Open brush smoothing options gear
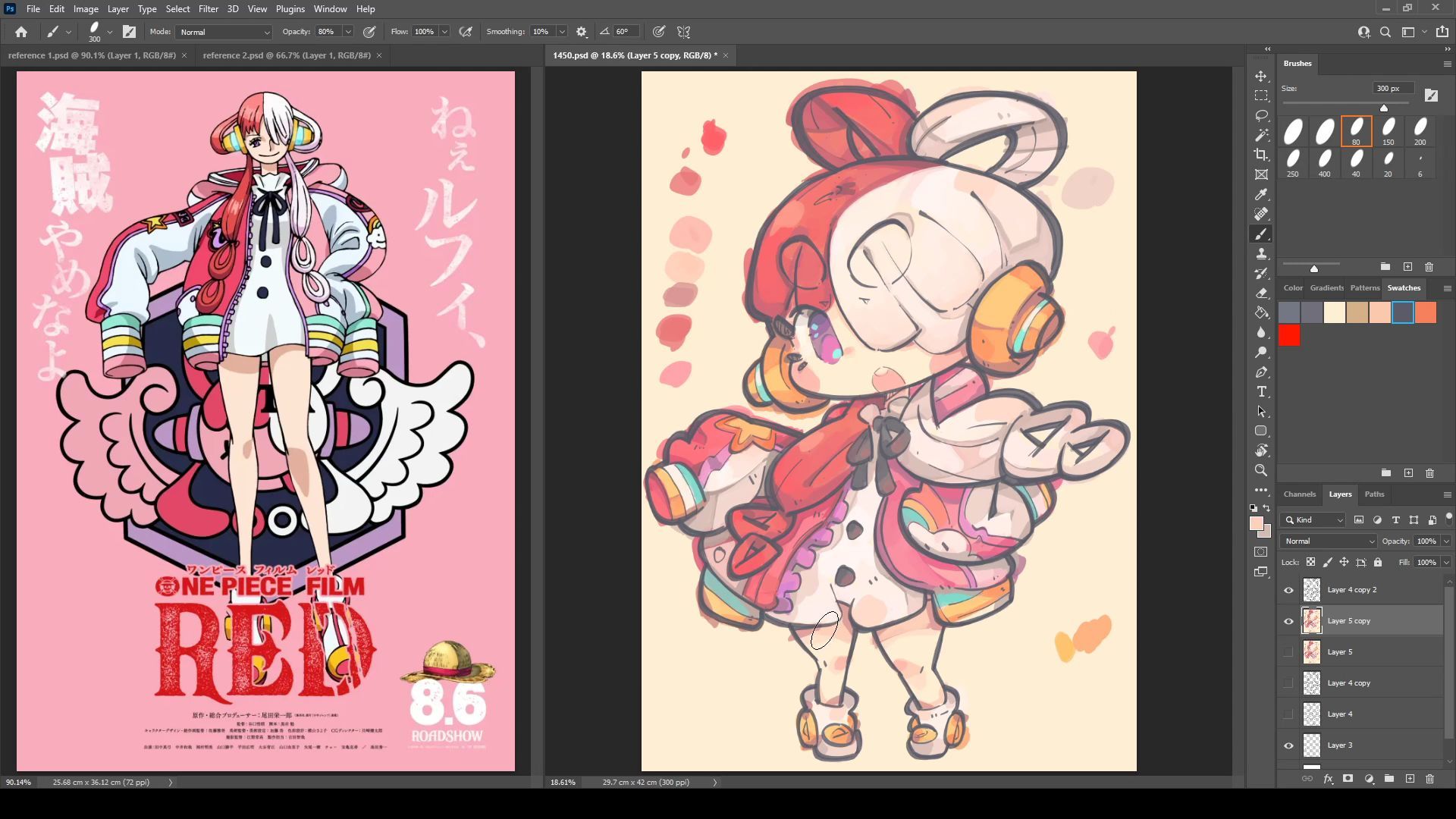1456x819 pixels. pos(582,32)
